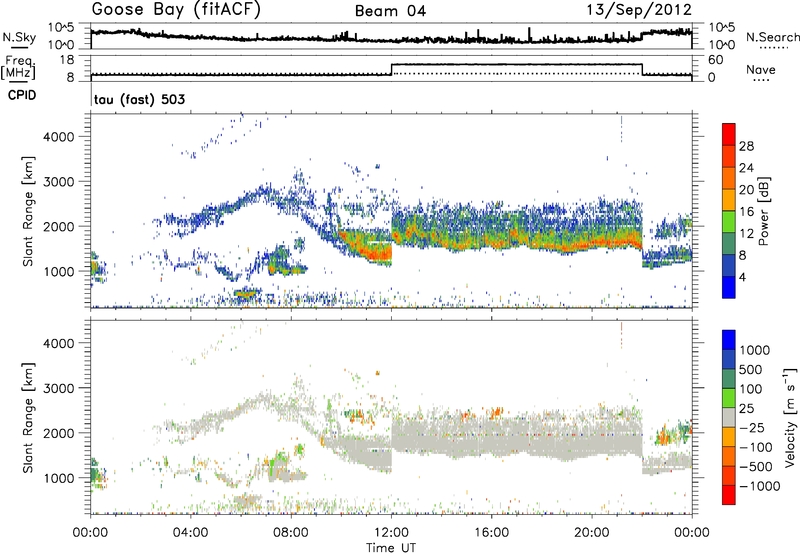Click the "-1000" label on Velocity colorbar
The width and height of the screenshot is (800, 554).
click(x=760, y=486)
